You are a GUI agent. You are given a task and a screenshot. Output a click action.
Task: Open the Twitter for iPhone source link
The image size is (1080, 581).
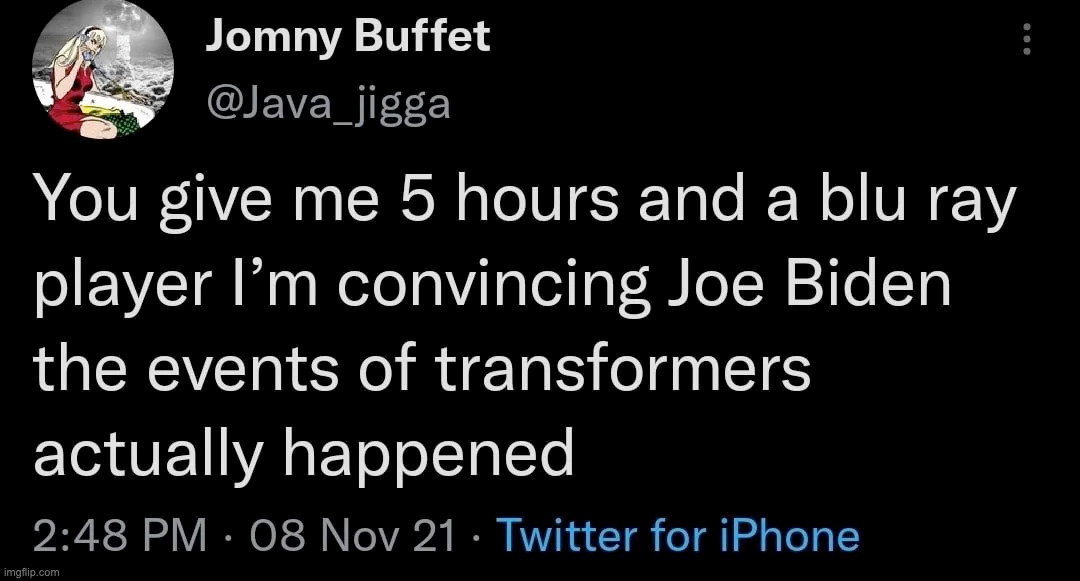point(678,537)
